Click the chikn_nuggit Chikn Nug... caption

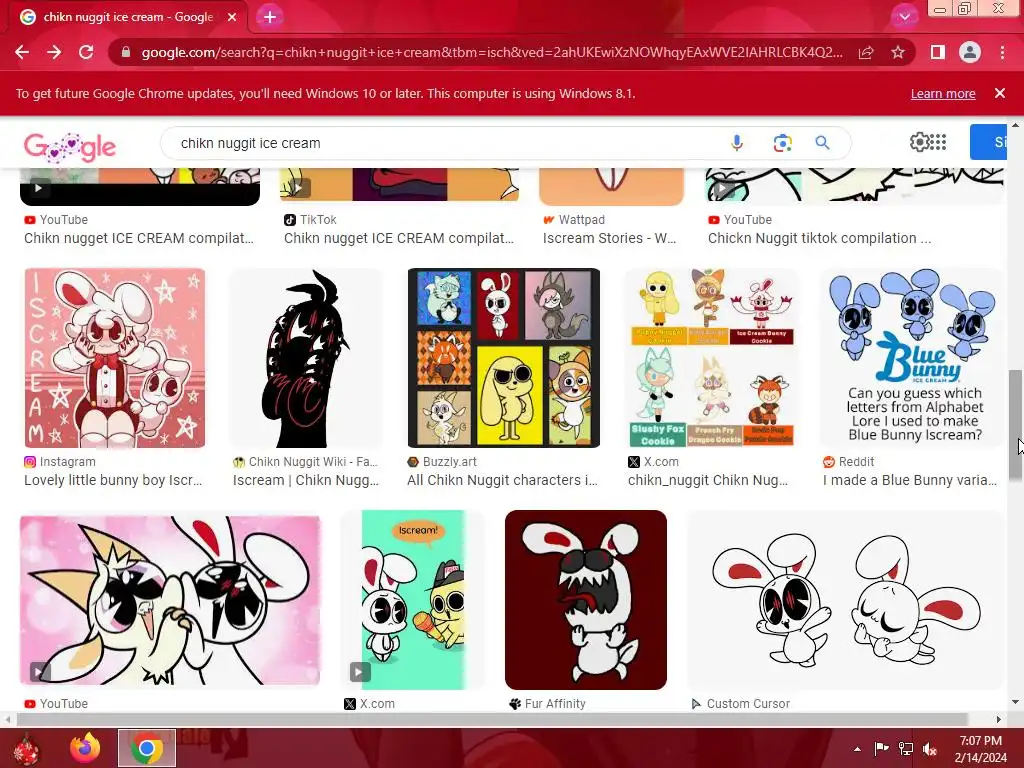coord(708,480)
